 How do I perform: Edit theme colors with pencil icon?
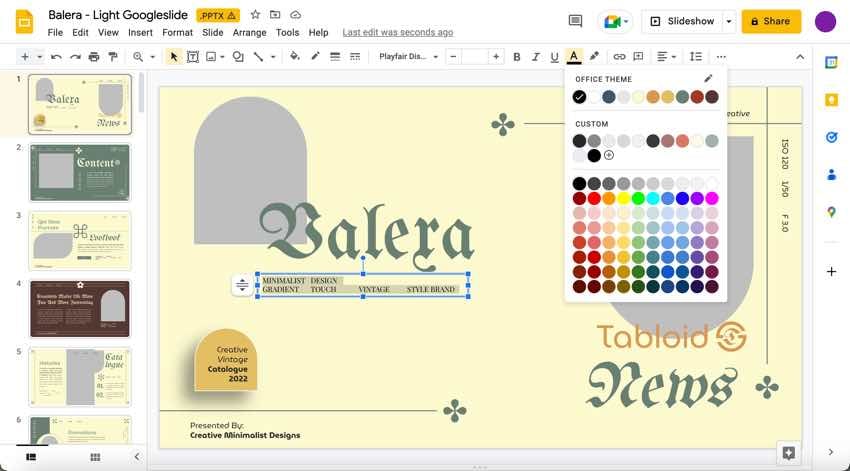point(708,79)
